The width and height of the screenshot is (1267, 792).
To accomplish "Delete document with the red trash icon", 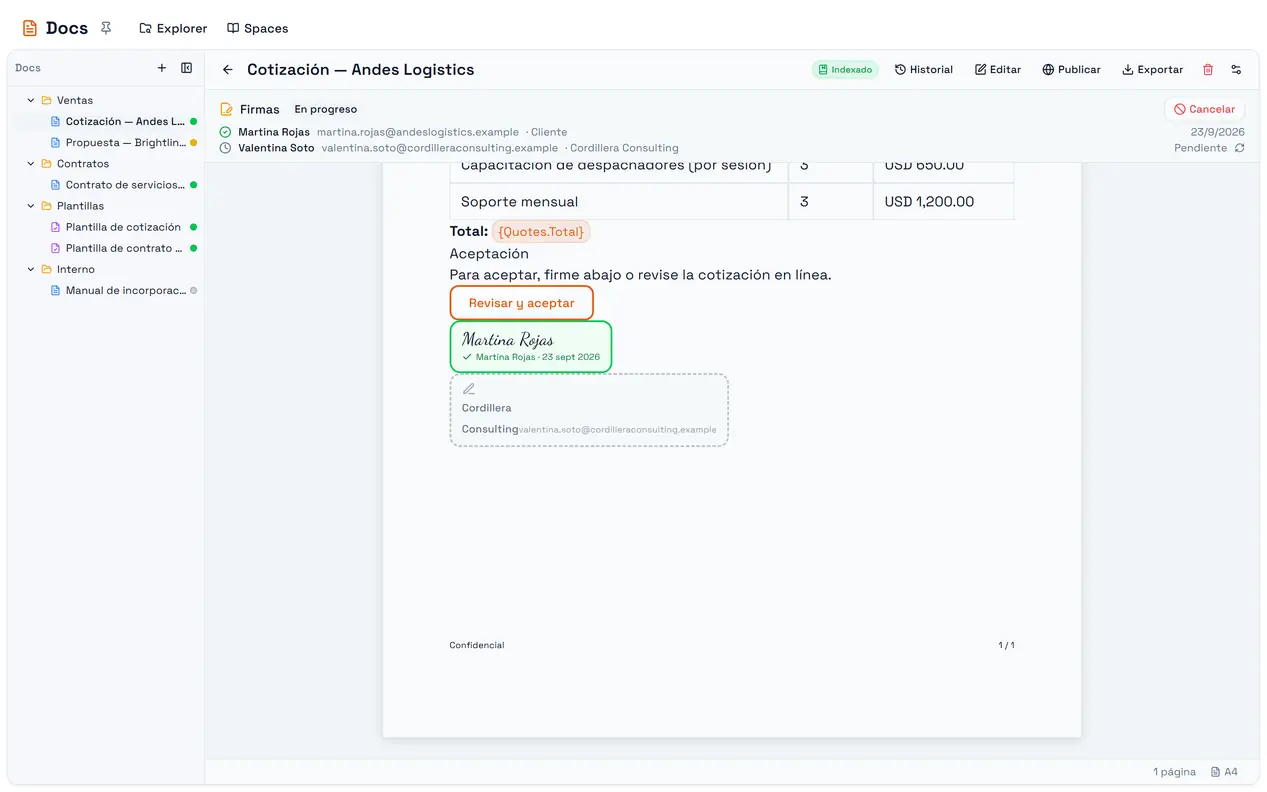I will 1208,70.
